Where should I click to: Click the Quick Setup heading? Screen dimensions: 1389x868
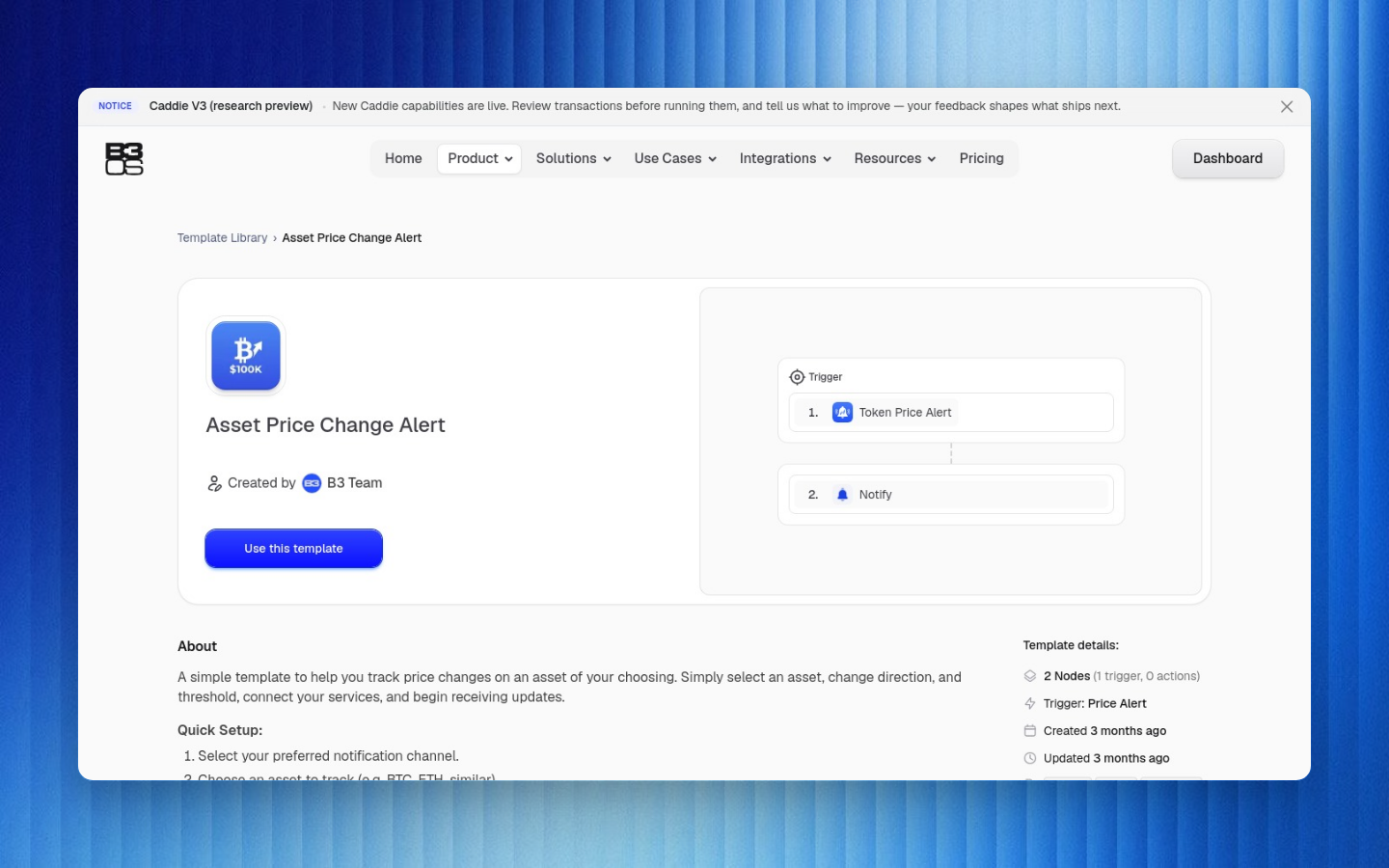(x=220, y=730)
